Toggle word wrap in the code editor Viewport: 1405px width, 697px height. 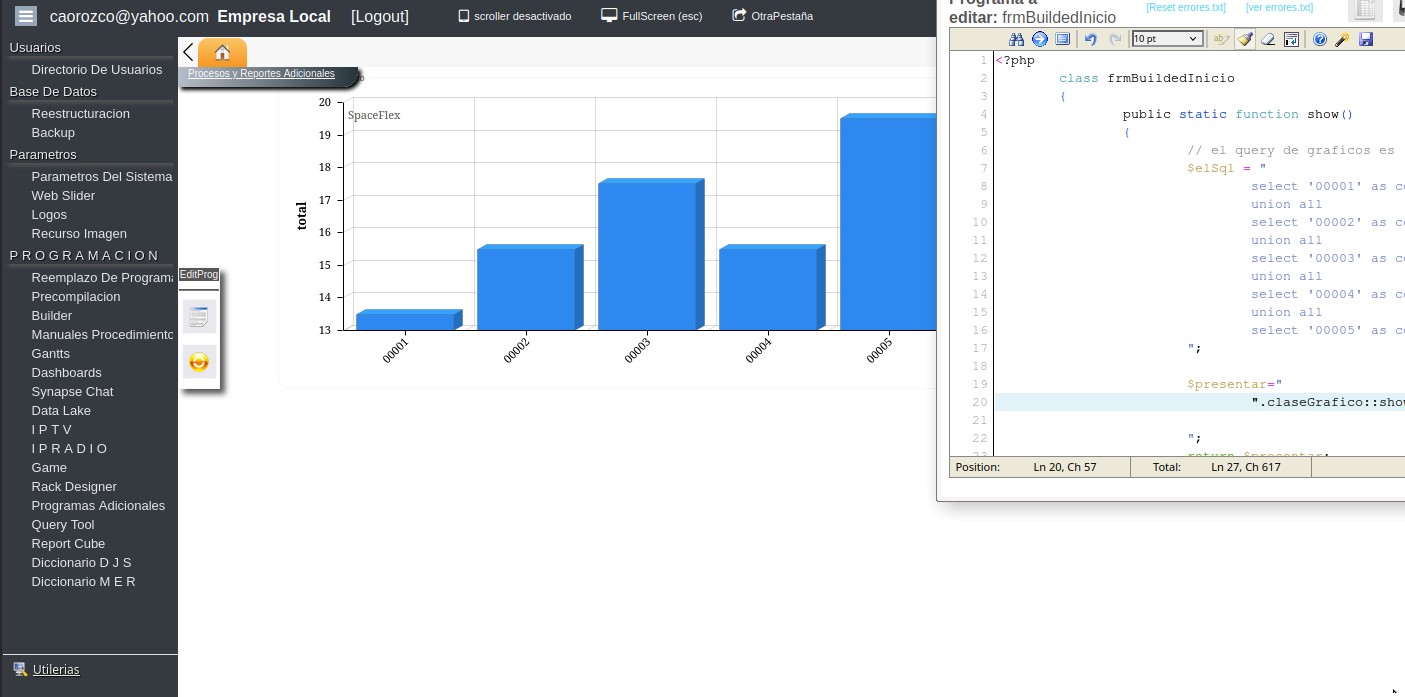click(1291, 39)
